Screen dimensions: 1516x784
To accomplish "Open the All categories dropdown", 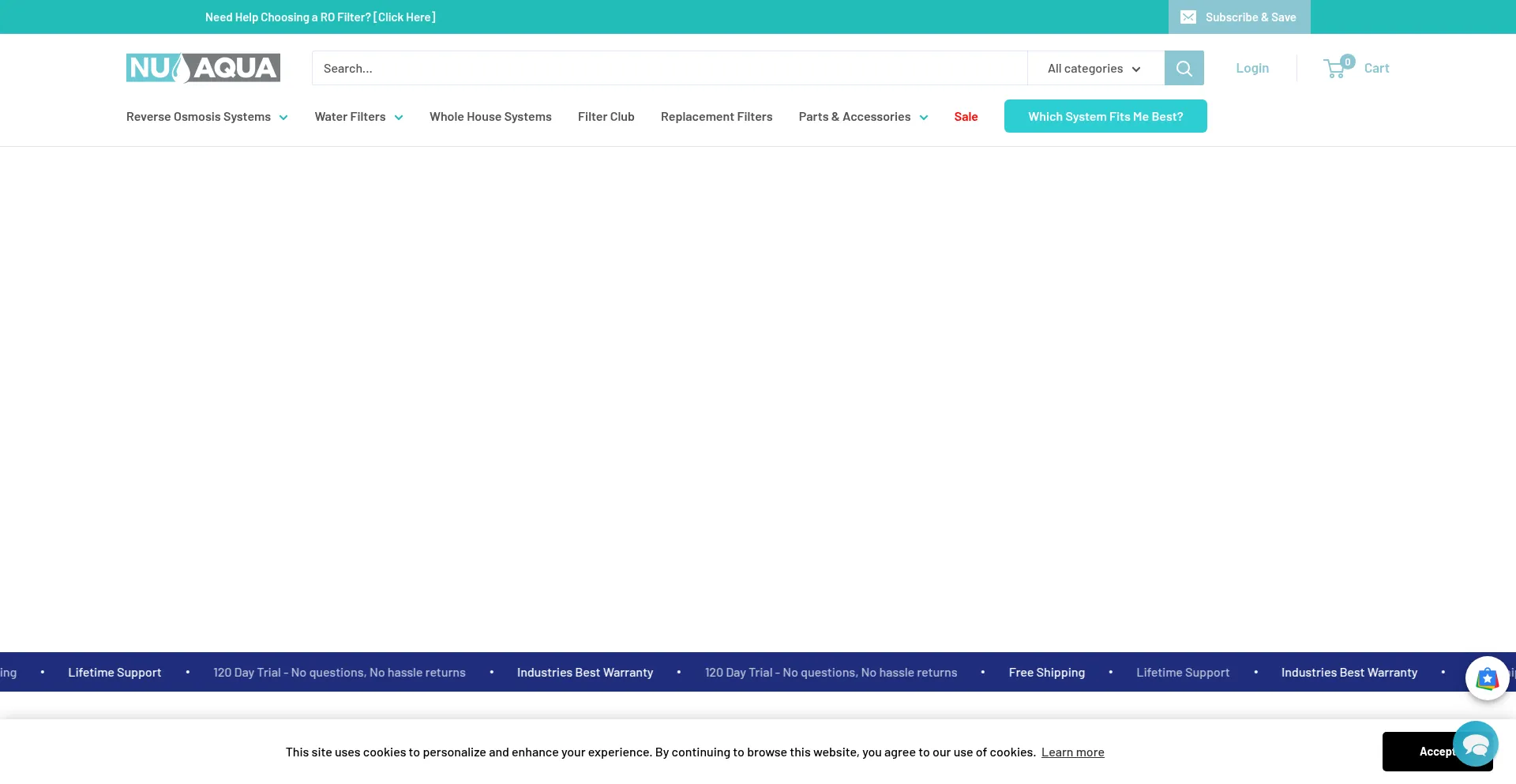I will pos(1095,69).
